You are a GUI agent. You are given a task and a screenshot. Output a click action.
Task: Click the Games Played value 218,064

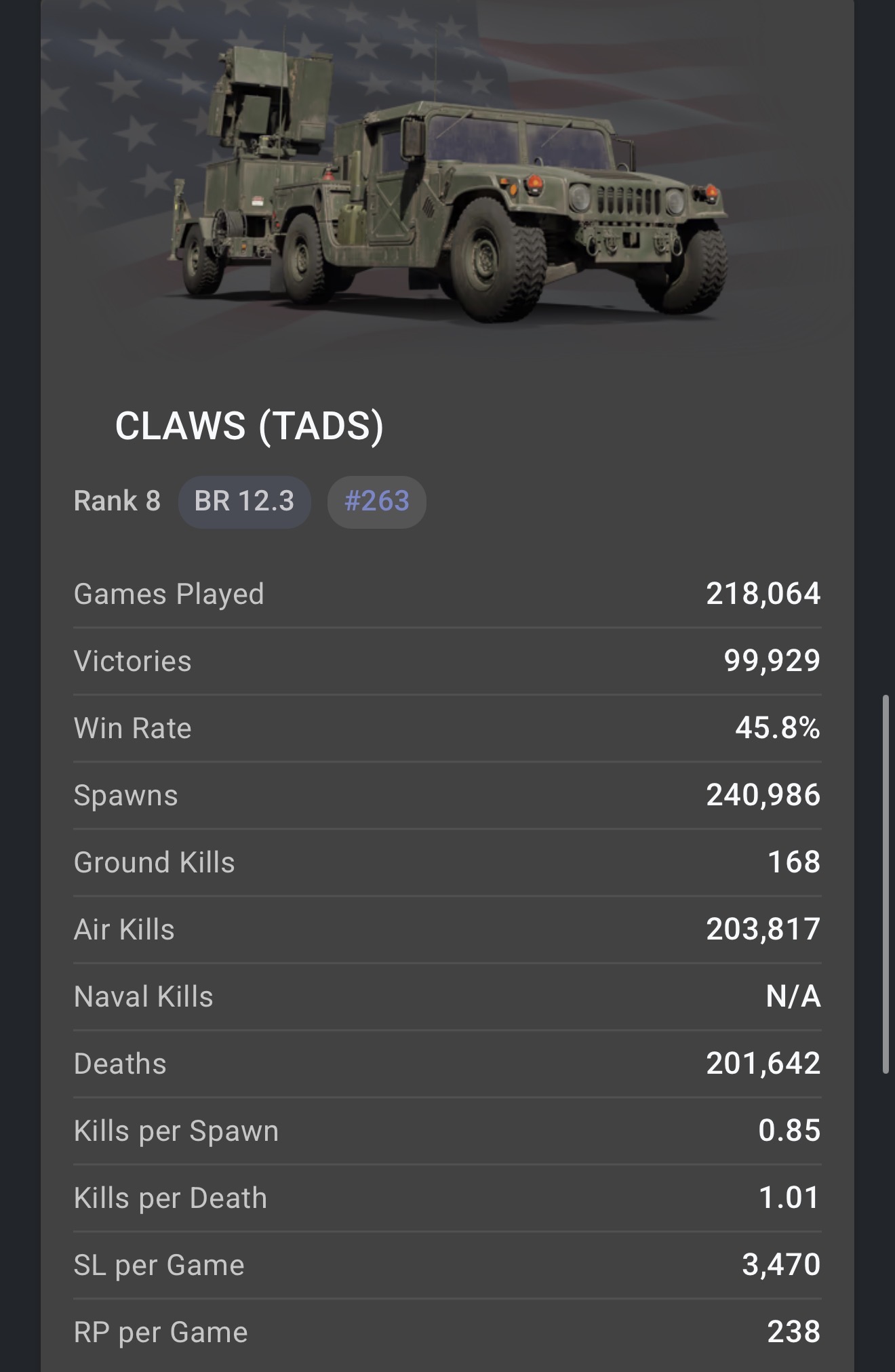coord(763,594)
